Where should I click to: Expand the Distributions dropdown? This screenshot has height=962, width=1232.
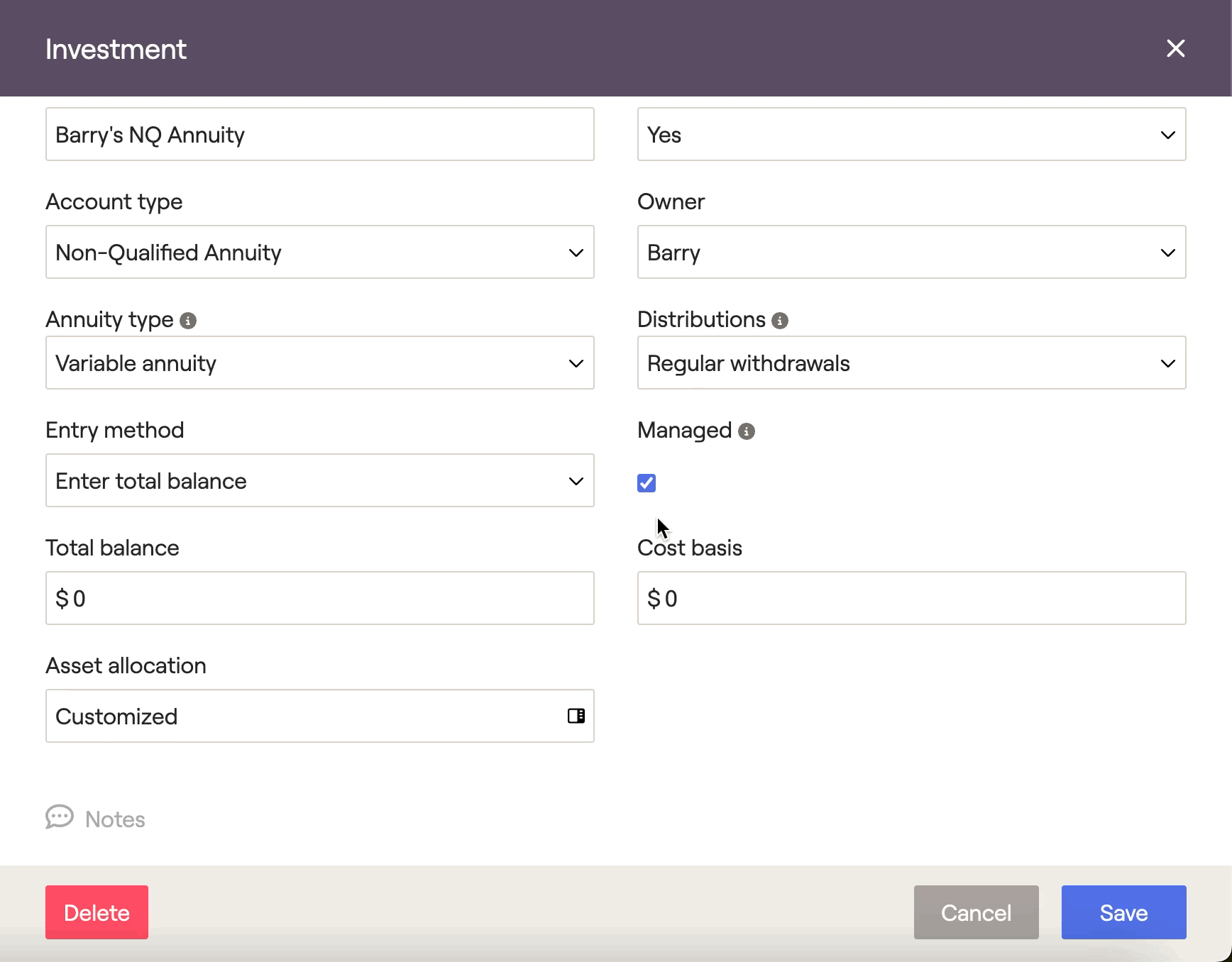pyautogui.click(x=911, y=363)
